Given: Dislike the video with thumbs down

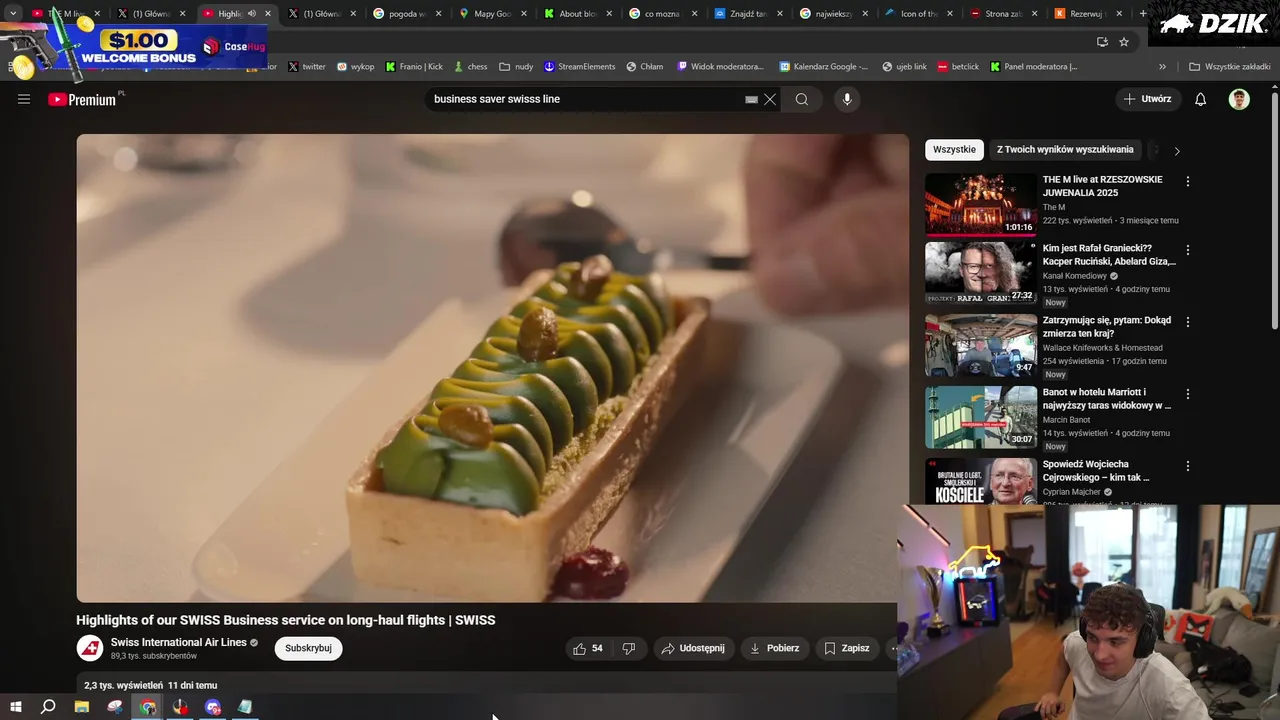Looking at the screenshot, I should click(x=629, y=648).
